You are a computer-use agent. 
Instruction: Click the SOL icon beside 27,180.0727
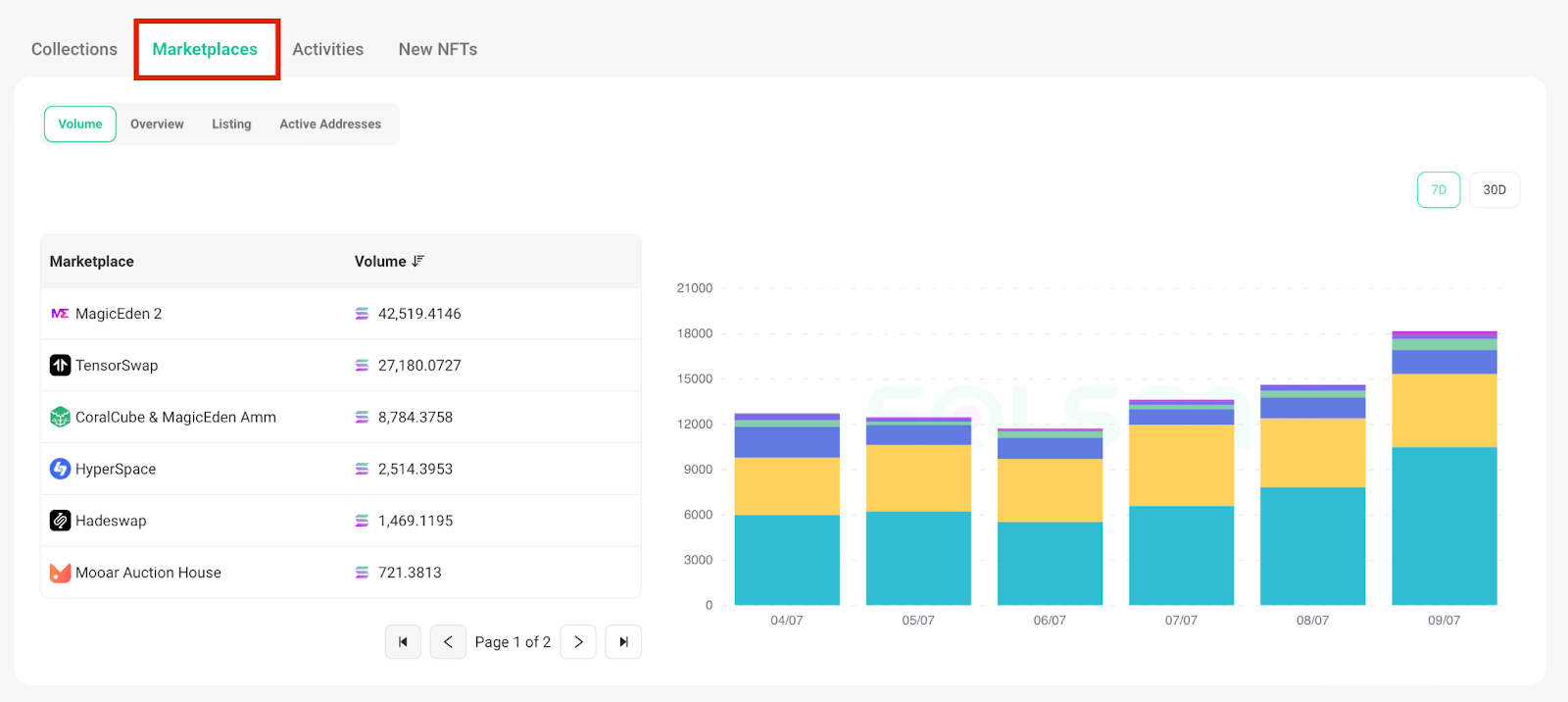click(362, 366)
